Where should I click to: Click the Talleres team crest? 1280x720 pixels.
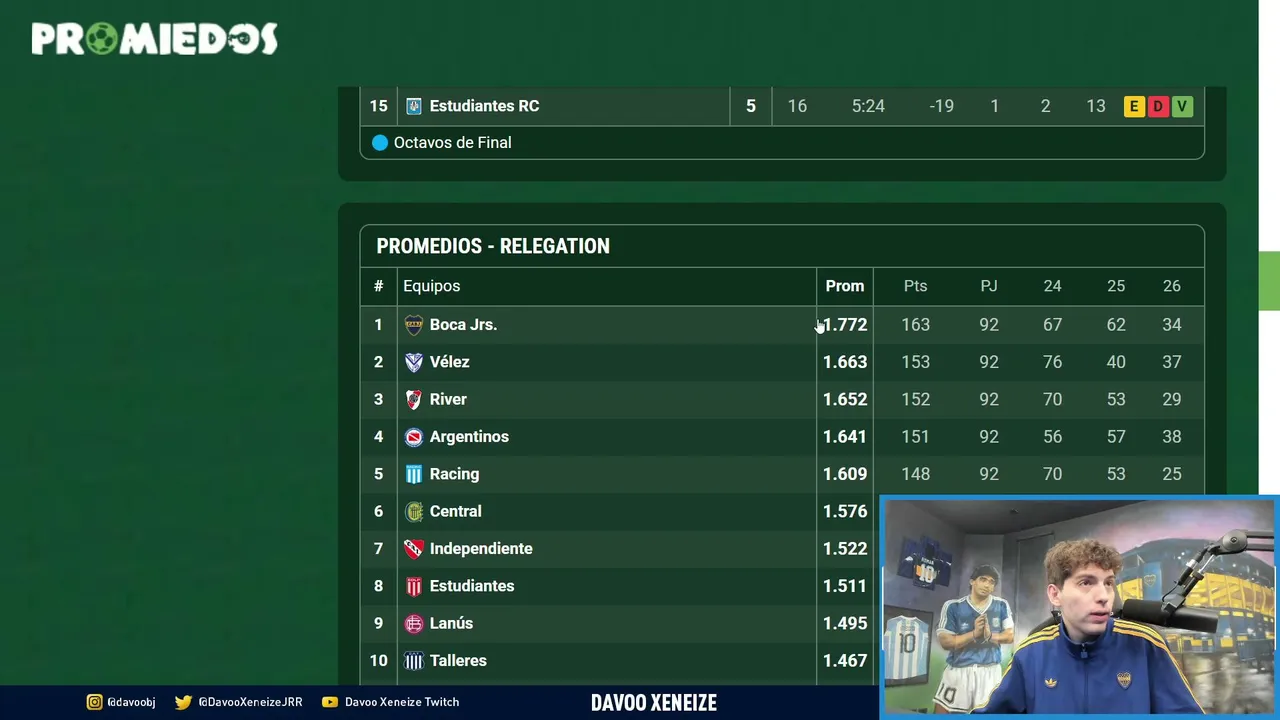point(414,661)
